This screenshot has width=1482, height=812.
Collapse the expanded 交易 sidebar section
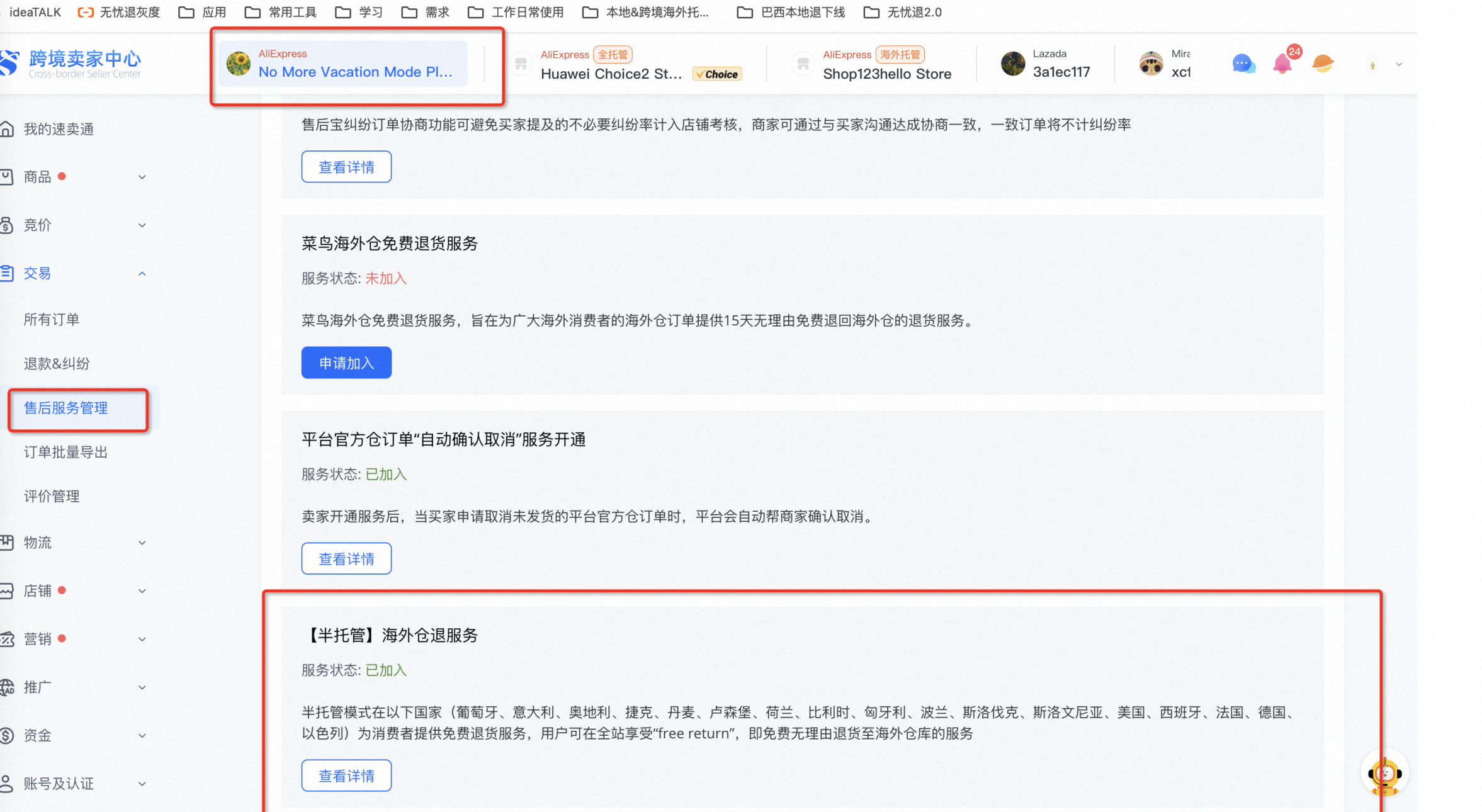click(x=142, y=273)
